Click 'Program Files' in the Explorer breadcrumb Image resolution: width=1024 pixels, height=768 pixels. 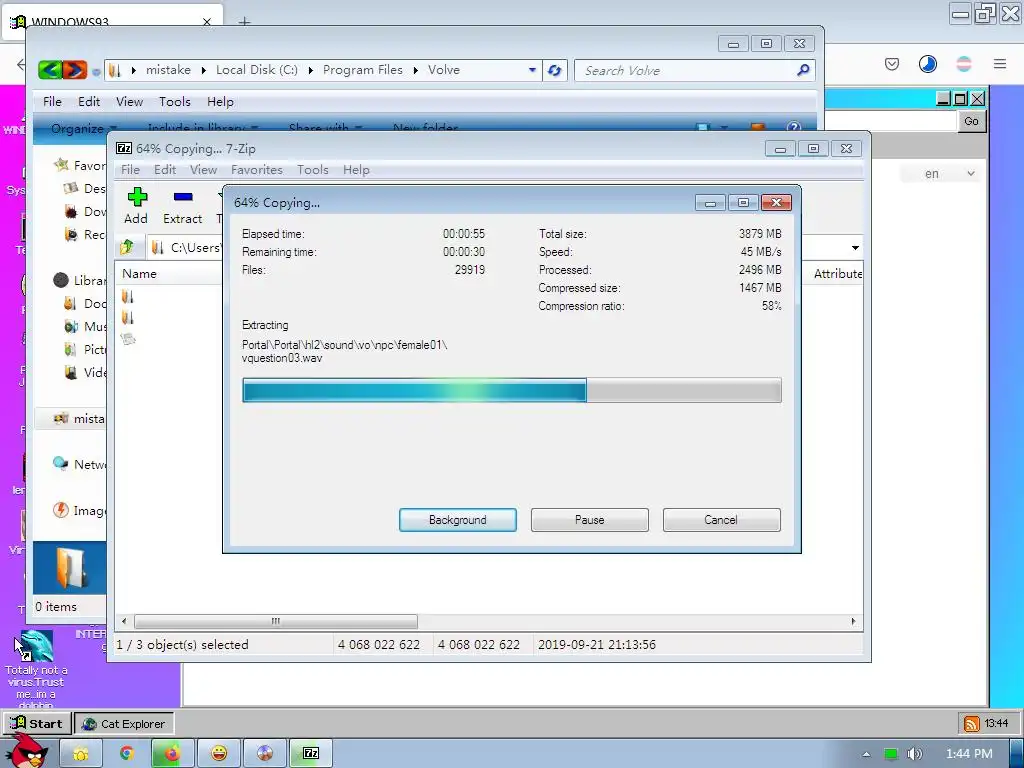(362, 70)
